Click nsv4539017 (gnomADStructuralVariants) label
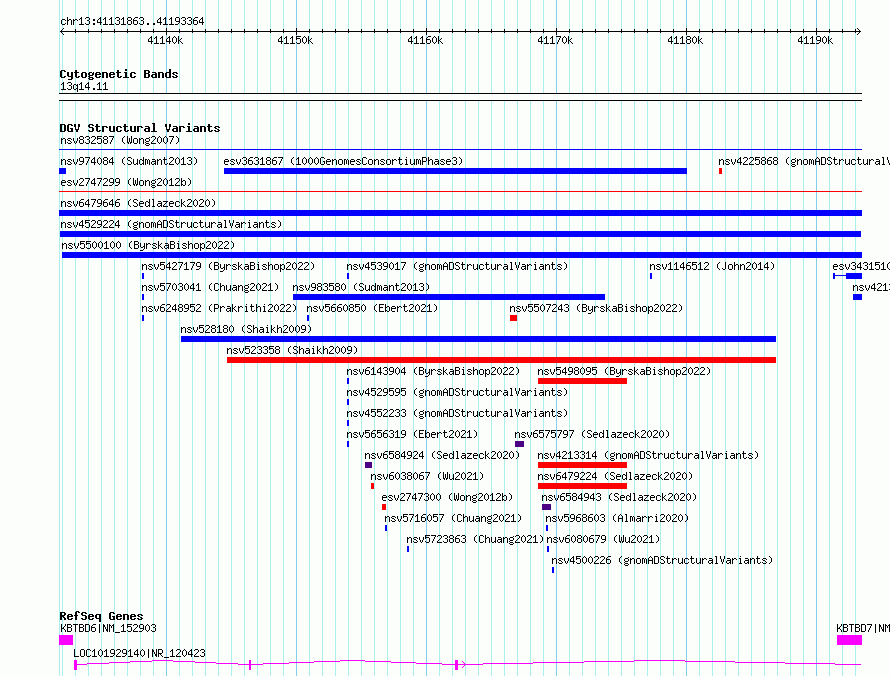 (x=457, y=266)
